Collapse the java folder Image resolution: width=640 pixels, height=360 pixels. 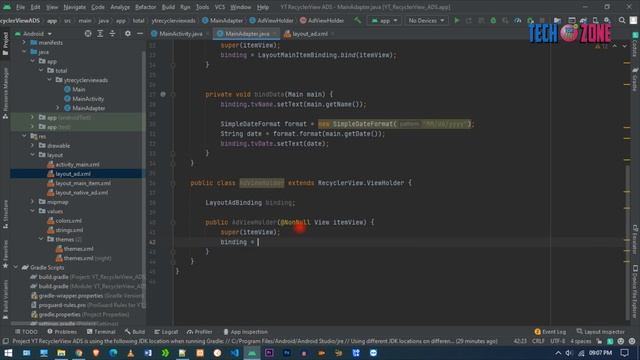24,52
